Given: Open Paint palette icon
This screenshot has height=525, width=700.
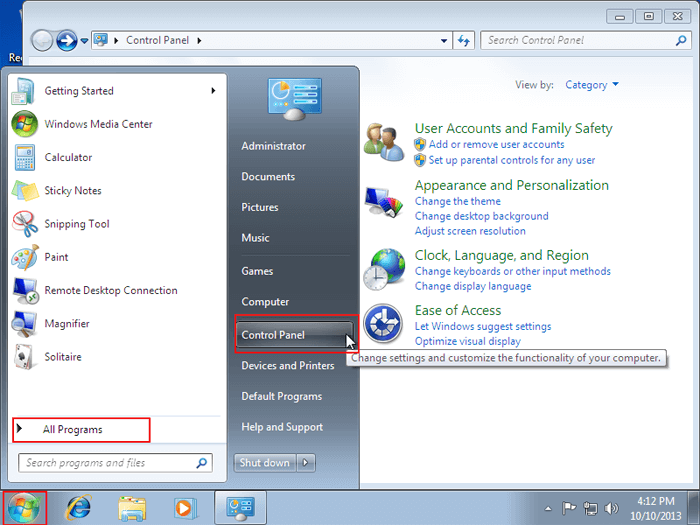Looking at the screenshot, I should 25,257.
